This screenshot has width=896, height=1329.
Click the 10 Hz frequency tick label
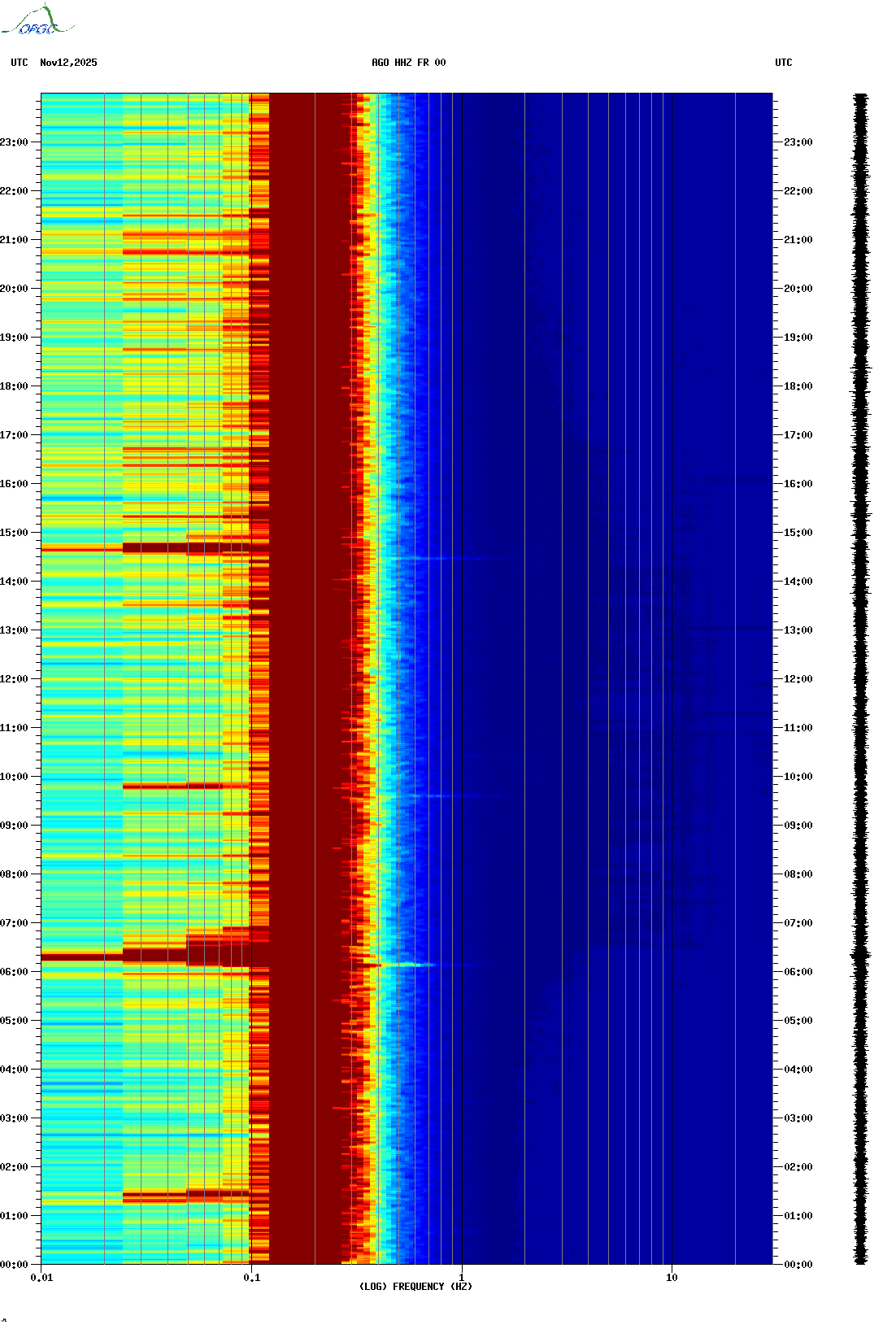click(672, 1278)
